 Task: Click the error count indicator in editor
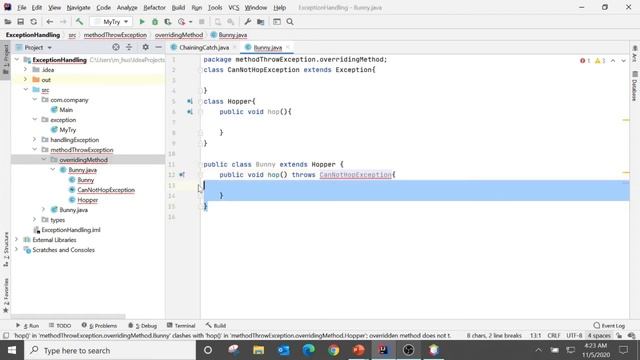click(585, 60)
